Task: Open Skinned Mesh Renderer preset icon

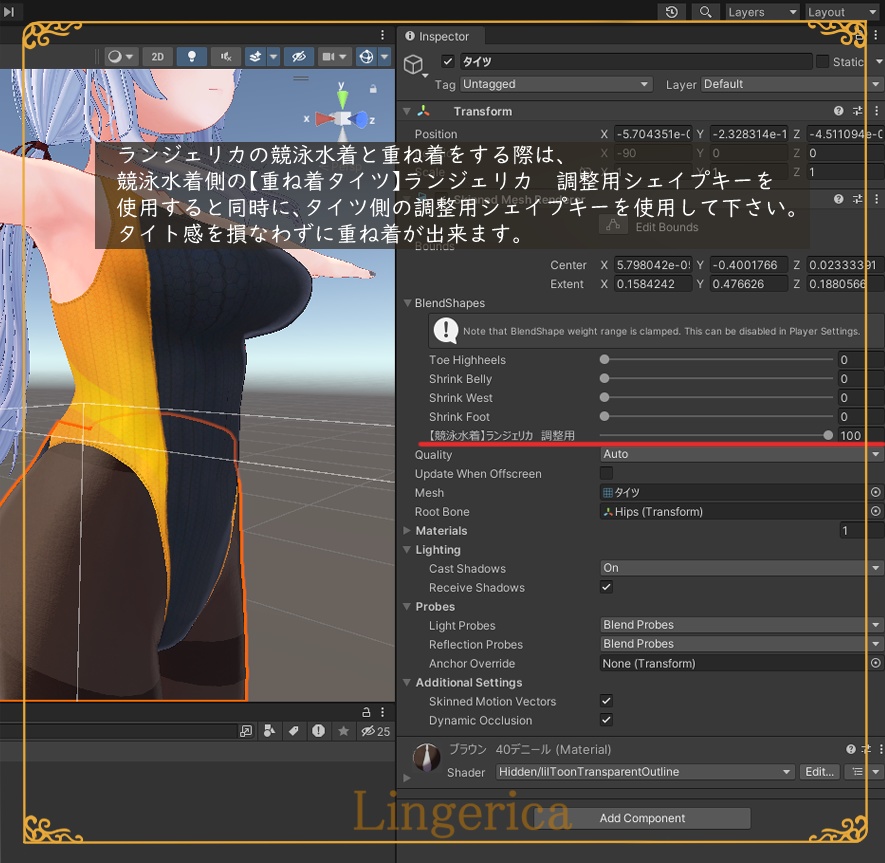Action: tap(857, 199)
